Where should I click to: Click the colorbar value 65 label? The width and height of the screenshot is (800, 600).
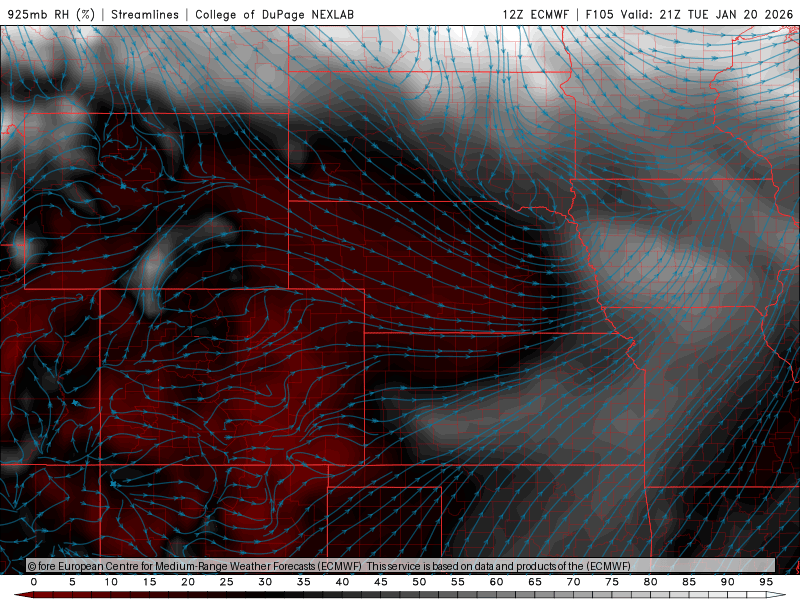[x=535, y=582]
